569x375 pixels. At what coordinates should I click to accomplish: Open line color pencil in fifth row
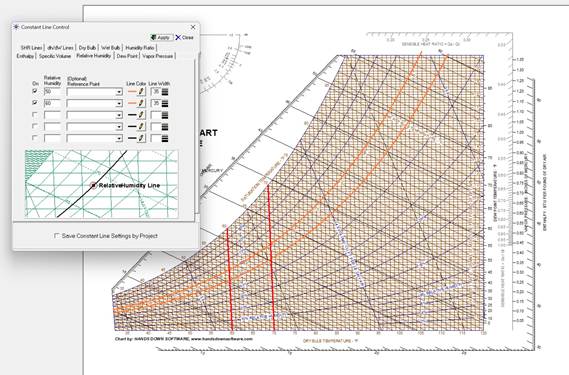click(142, 138)
